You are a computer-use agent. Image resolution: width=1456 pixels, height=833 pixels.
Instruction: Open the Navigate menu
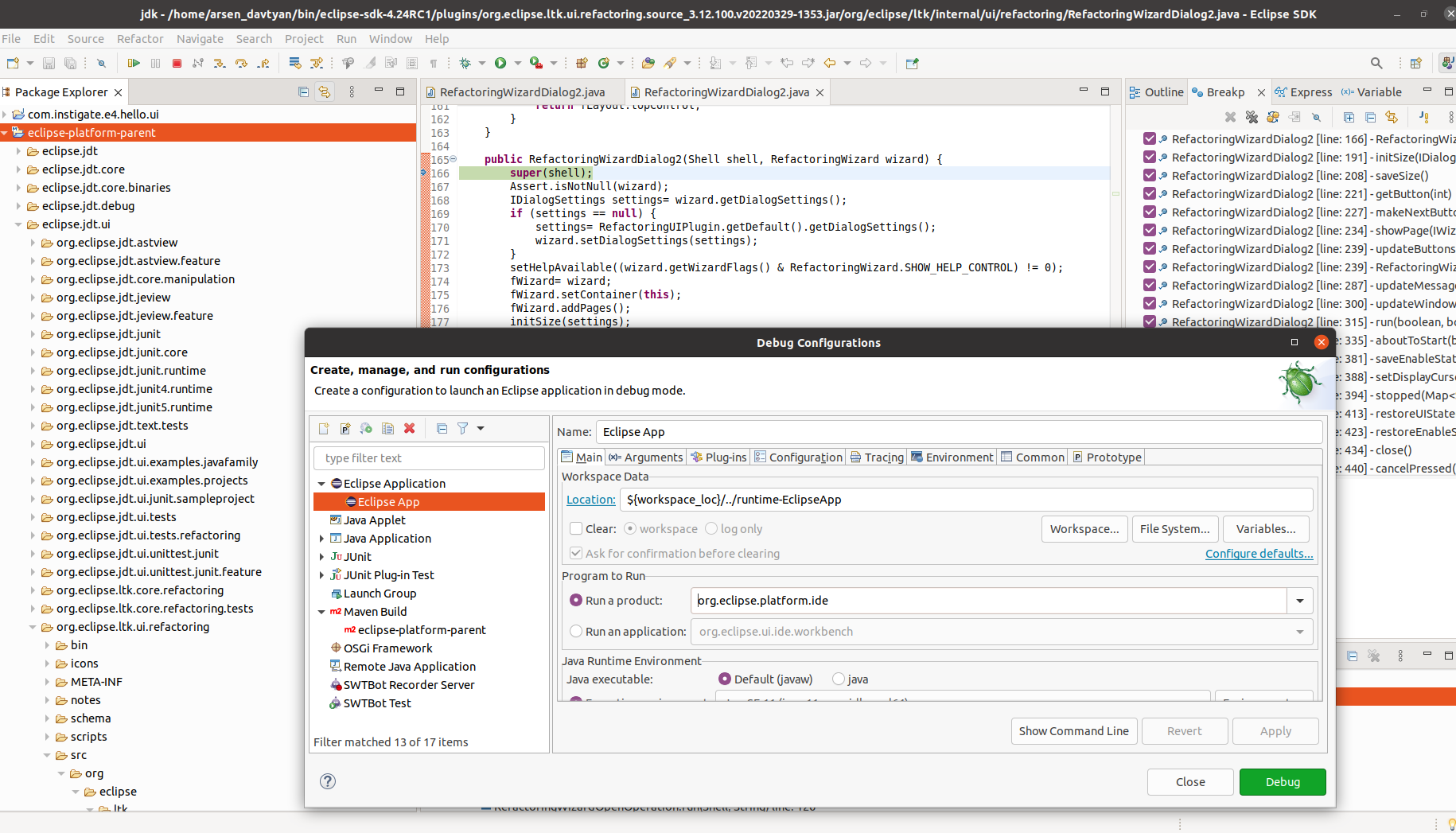pyautogui.click(x=200, y=38)
